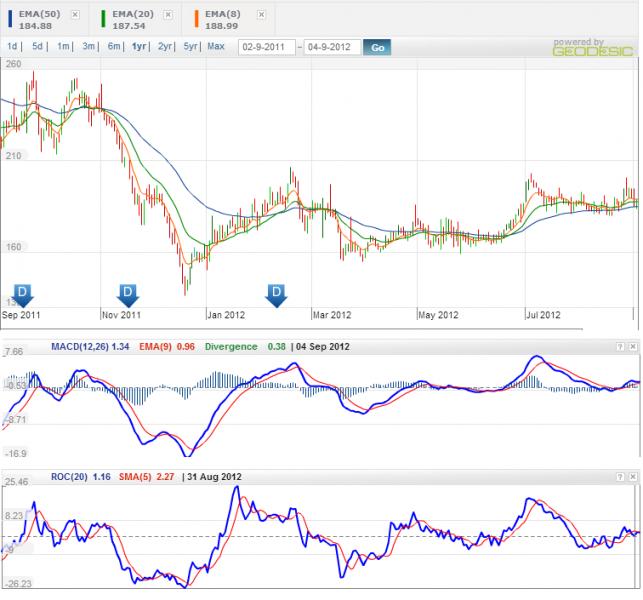Open help for the MACD panel
Image resolution: width=643 pixels, height=600 pixels.
(620, 347)
